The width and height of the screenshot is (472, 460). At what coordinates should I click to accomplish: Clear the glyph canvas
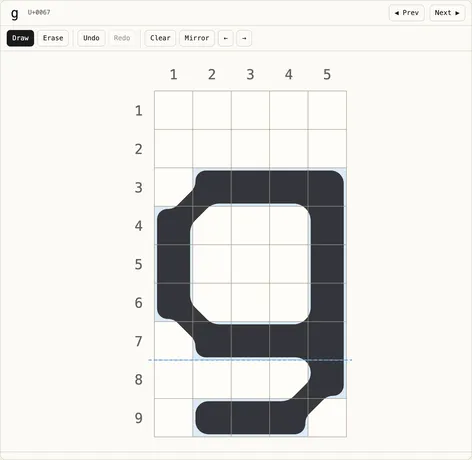pos(160,38)
